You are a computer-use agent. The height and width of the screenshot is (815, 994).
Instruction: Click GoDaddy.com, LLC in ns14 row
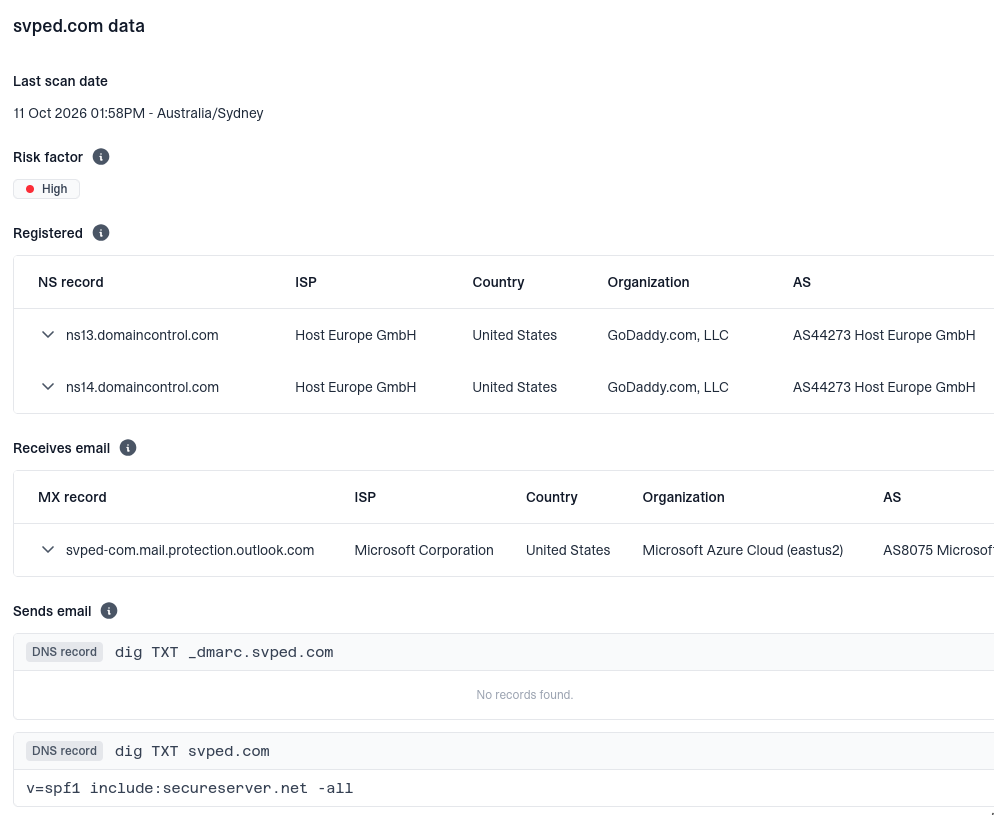[668, 387]
